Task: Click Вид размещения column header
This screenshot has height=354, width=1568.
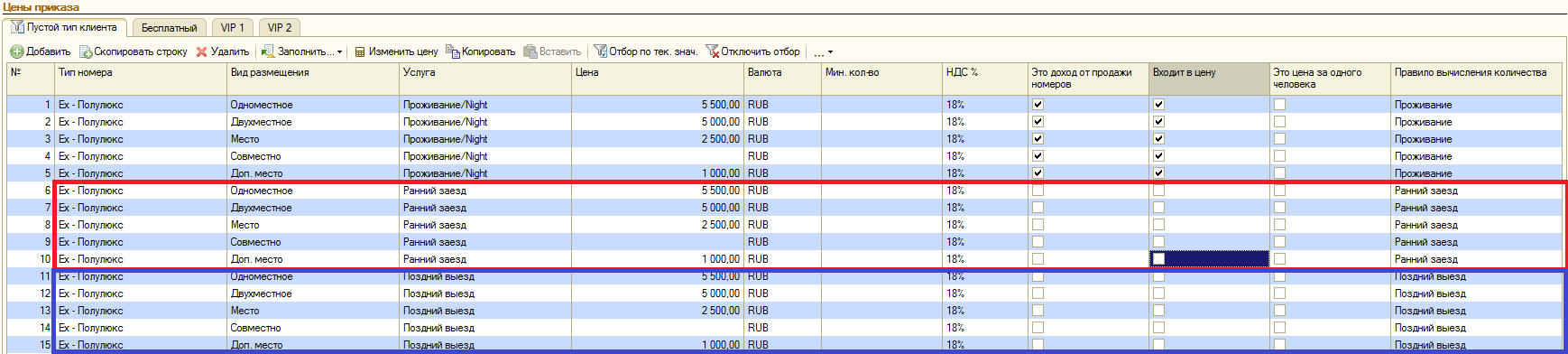Action: click(x=313, y=79)
